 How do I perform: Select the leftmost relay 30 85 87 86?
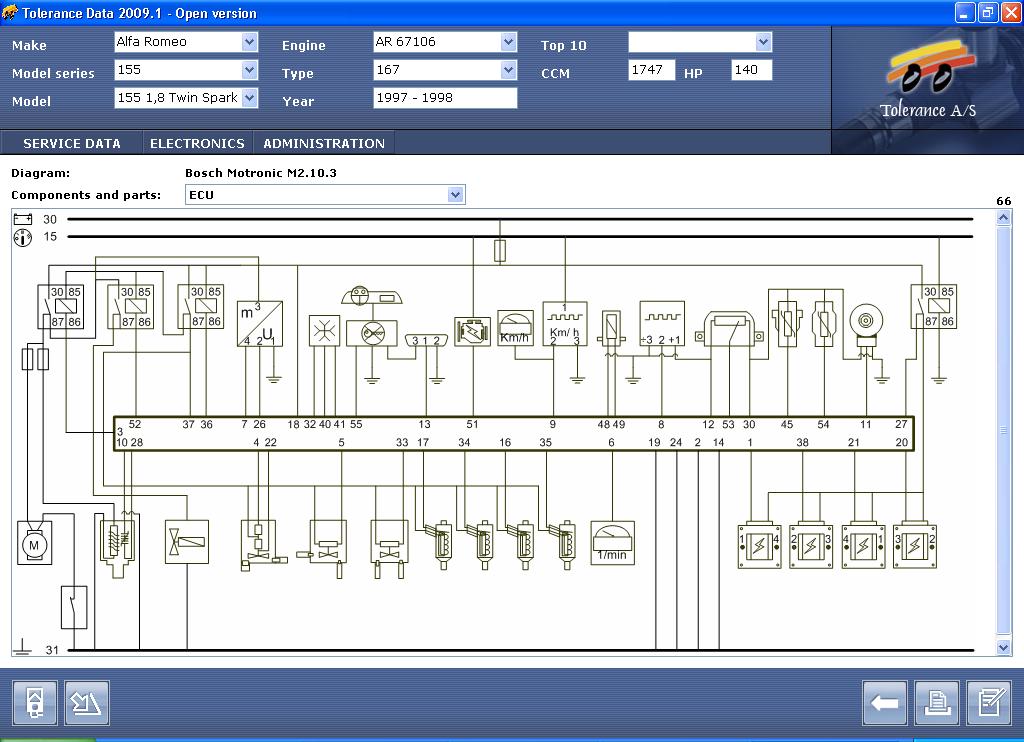[60, 306]
